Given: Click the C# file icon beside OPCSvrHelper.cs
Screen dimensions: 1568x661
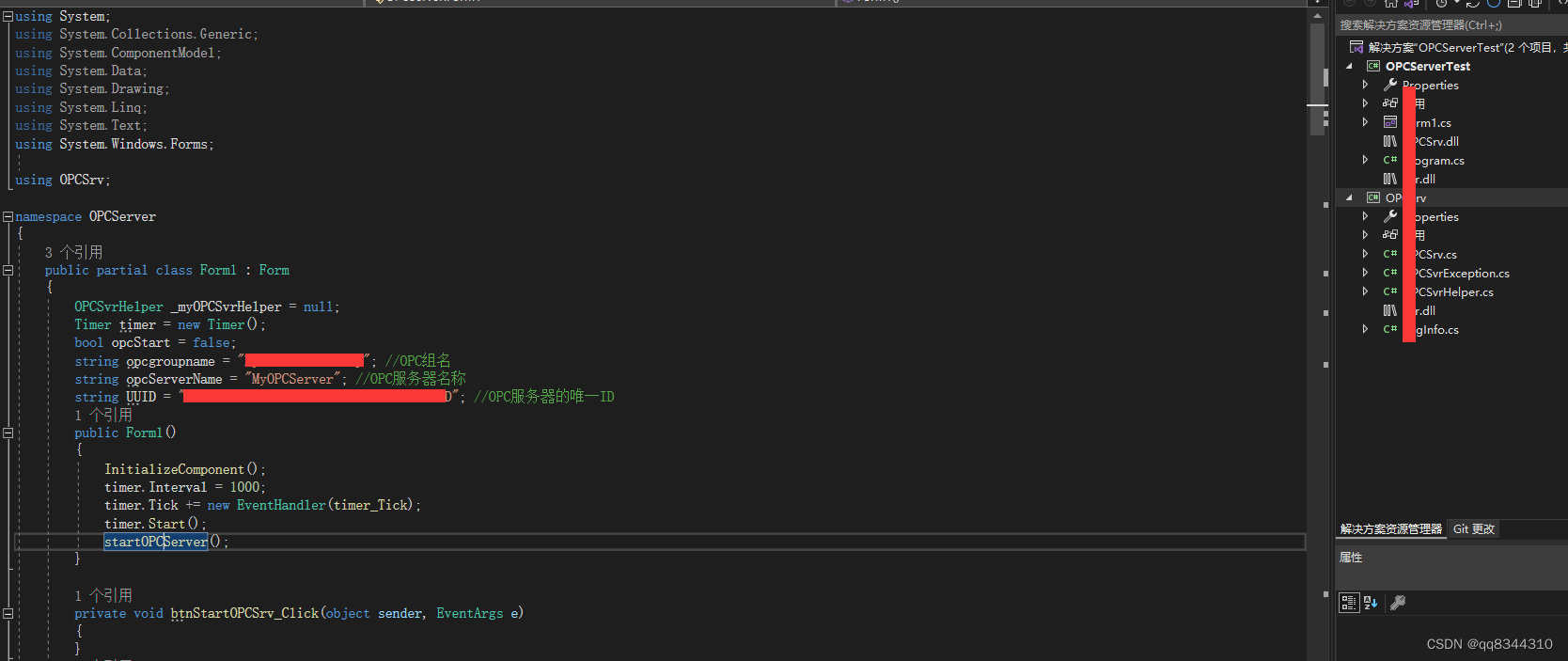Looking at the screenshot, I should [1390, 291].
